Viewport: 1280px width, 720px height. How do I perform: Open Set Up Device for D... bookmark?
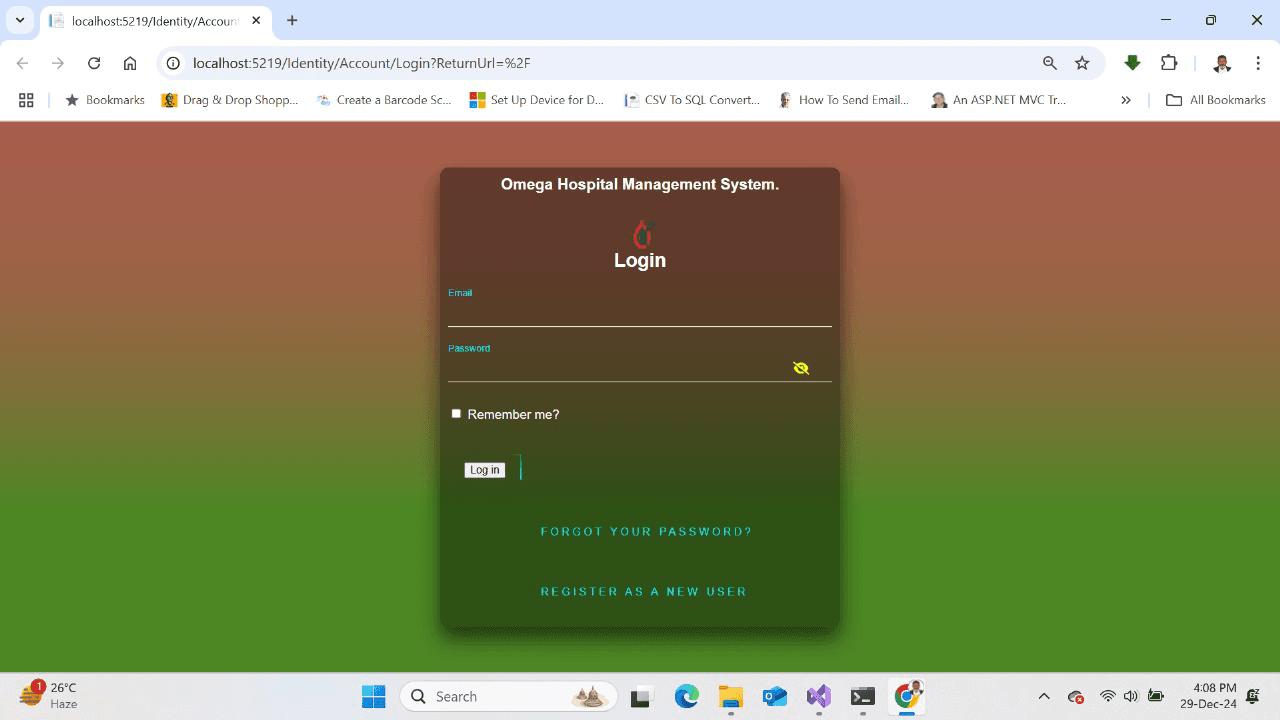click(x=538, y=100)
